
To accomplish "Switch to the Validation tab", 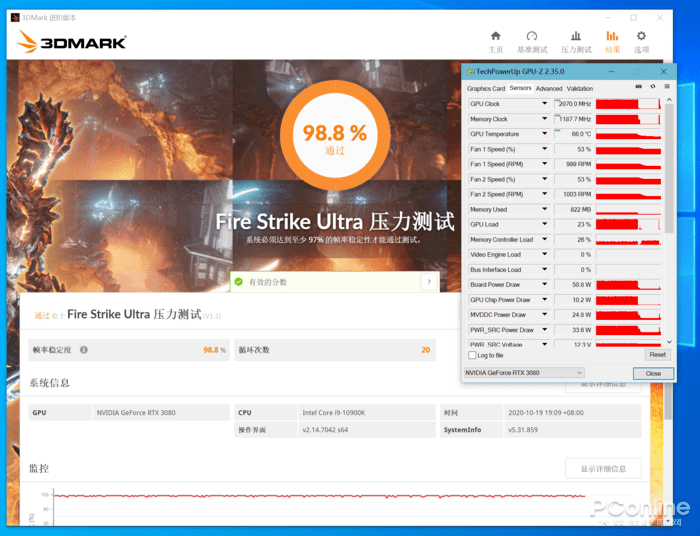I will (x=579, y=89).
